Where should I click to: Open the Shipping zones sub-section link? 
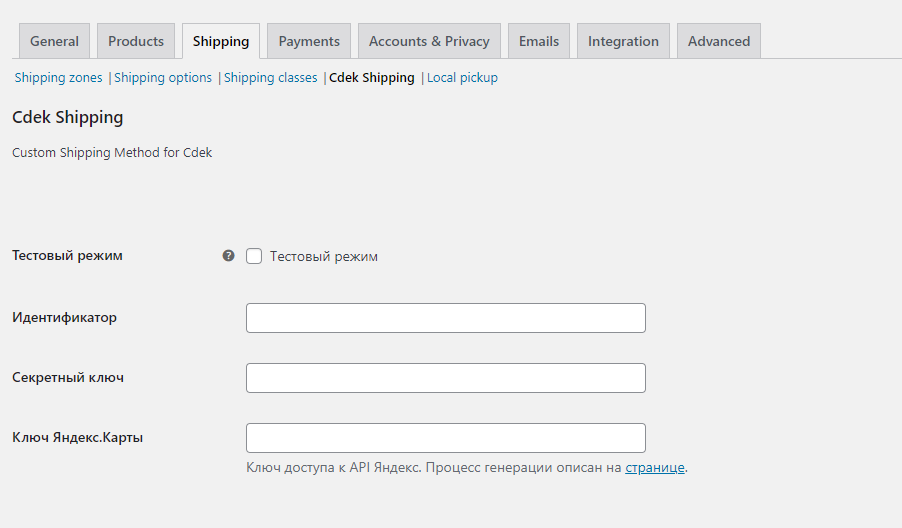pyautogui.click(x=58, y=78)
